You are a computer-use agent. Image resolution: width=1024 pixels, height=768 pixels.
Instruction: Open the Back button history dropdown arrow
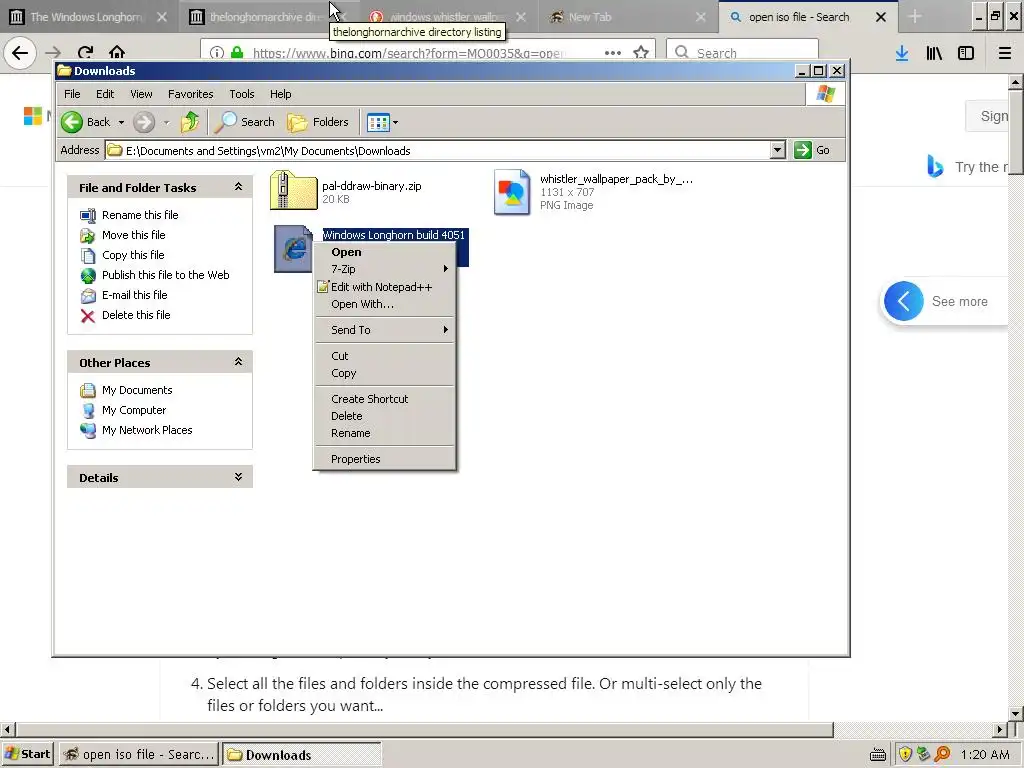121,122
